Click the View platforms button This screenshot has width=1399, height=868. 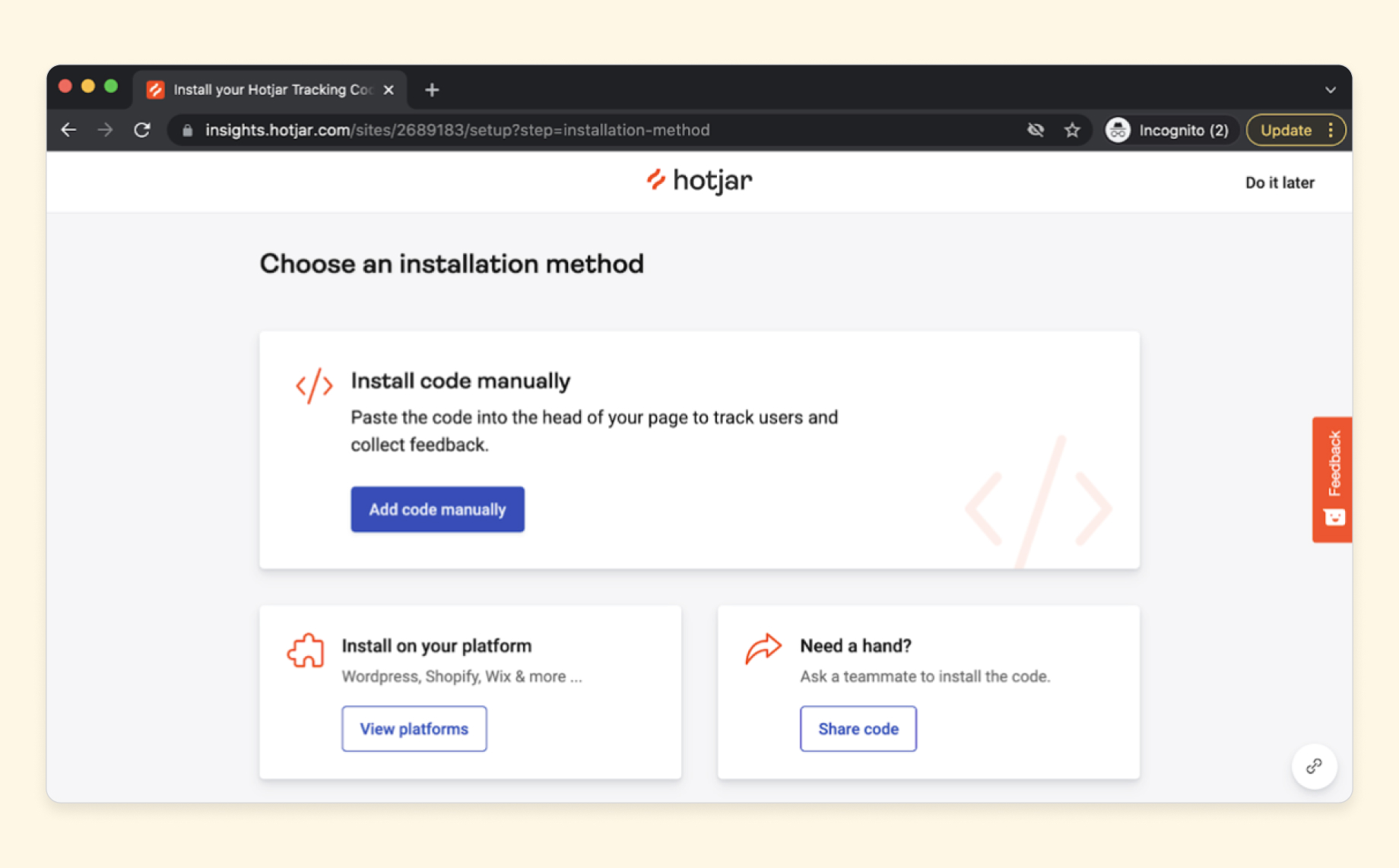pos(414,729)
